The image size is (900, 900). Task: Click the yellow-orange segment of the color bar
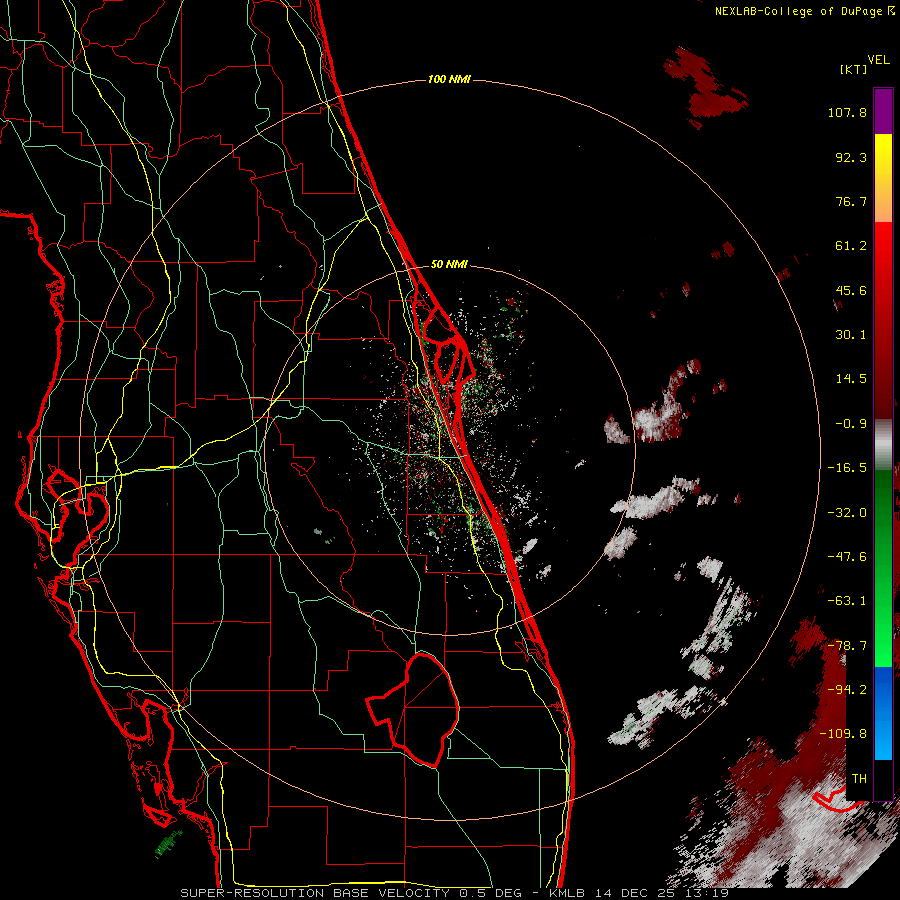(883, 178)
